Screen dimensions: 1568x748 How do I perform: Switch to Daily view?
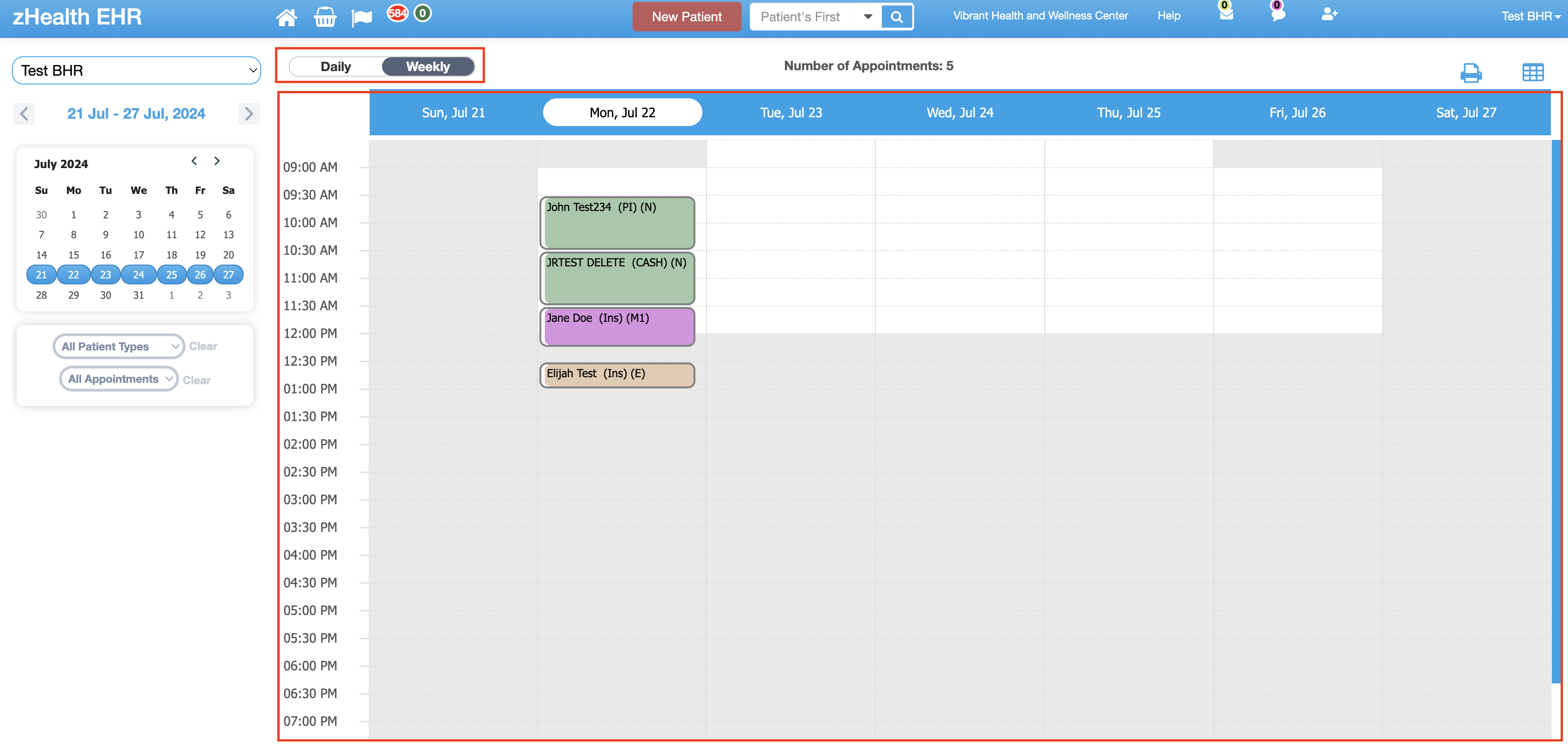pyautogui.click(x=336, y=66)
